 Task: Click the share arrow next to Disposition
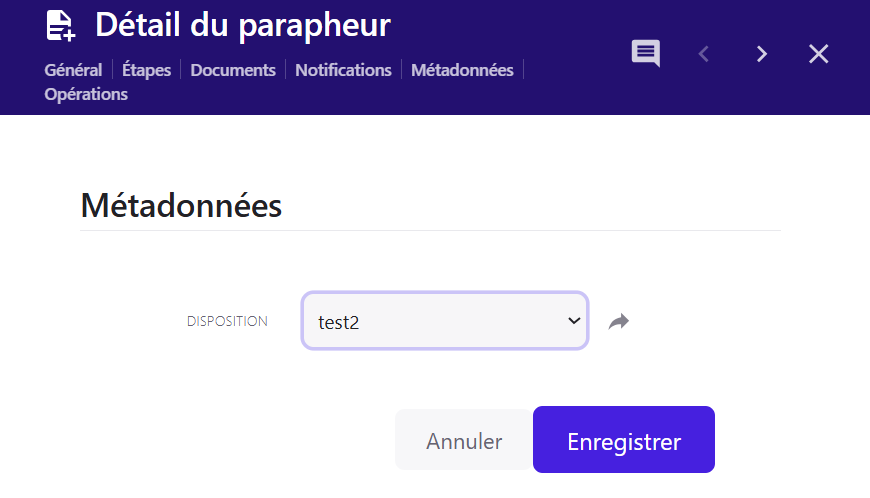[620, 321]
